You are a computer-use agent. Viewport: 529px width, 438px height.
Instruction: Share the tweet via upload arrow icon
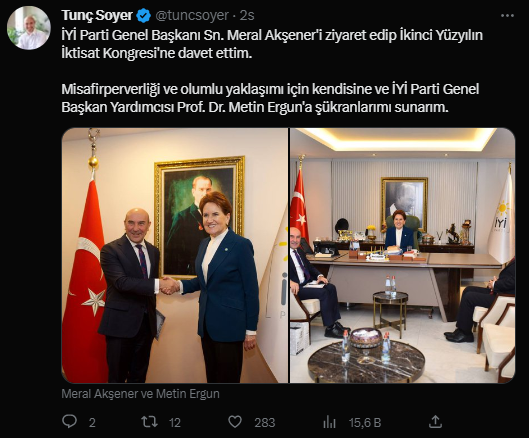coord(435,421)
